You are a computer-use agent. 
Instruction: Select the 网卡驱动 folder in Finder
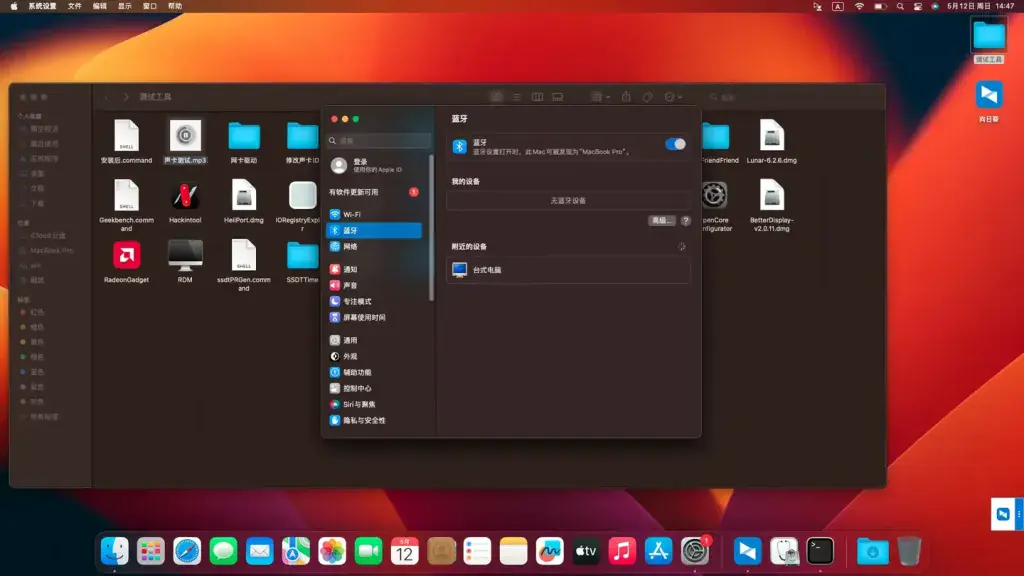pyautogui.click(x=244, y=142)
